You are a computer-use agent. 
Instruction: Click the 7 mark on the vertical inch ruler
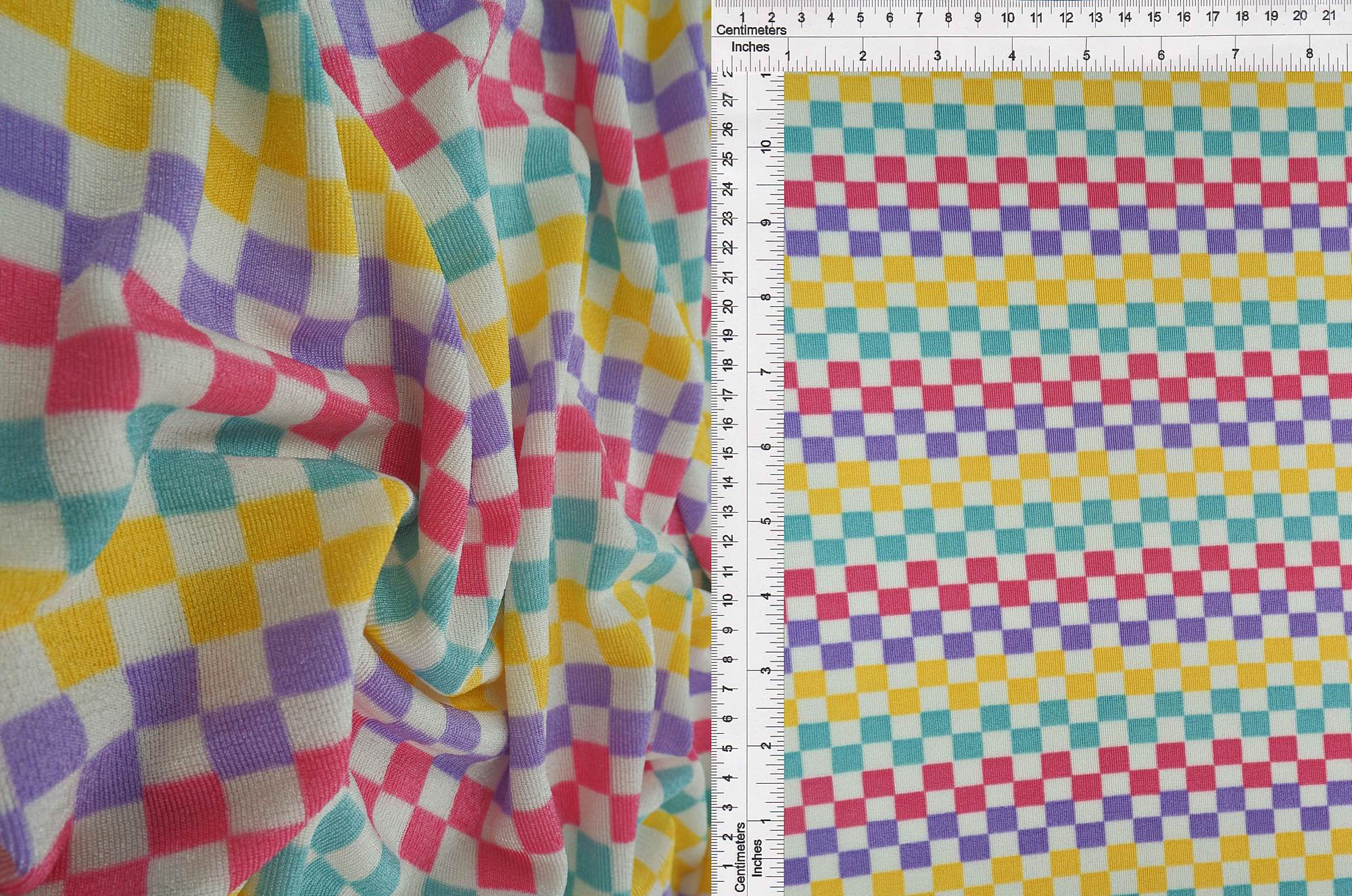click(x=766, y=372)
